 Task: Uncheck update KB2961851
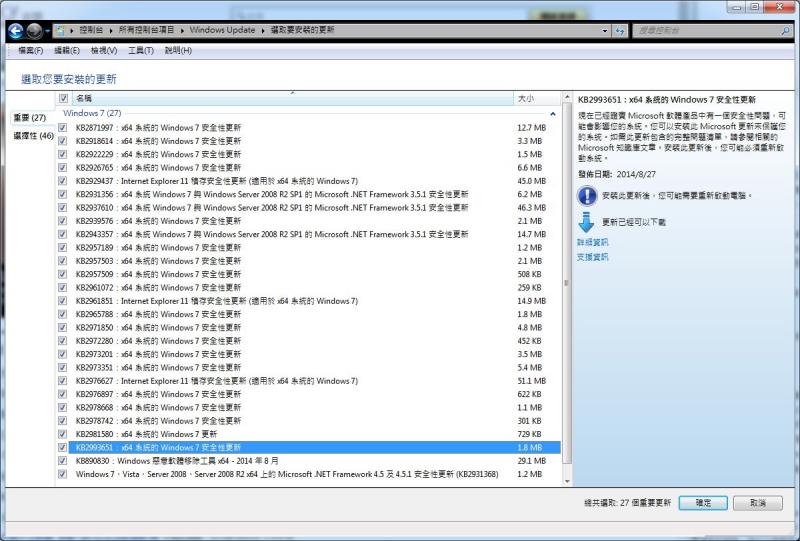coord(62,301)
